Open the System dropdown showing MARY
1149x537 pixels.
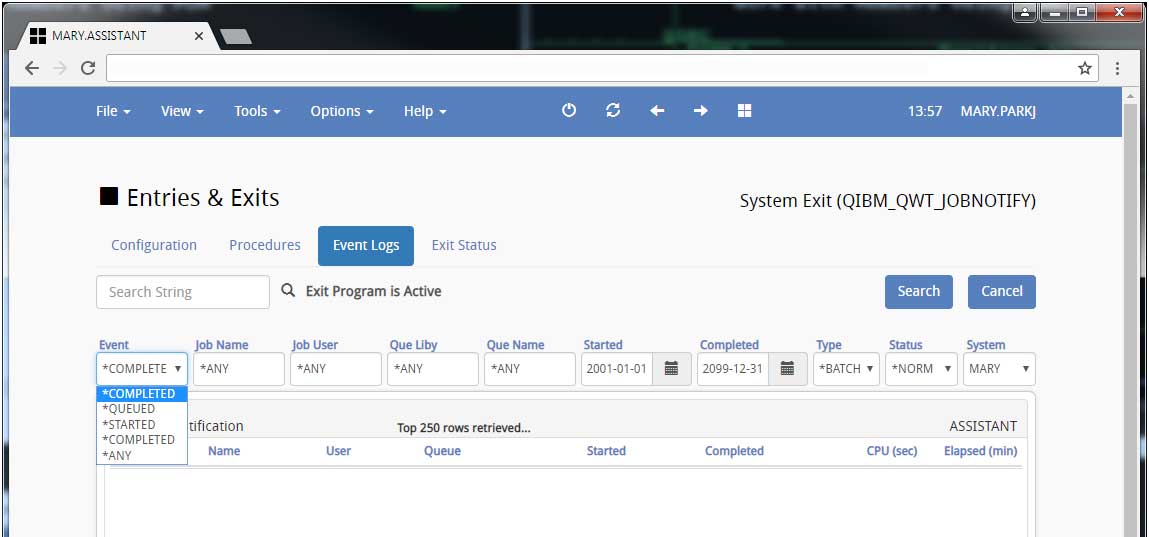999,369
